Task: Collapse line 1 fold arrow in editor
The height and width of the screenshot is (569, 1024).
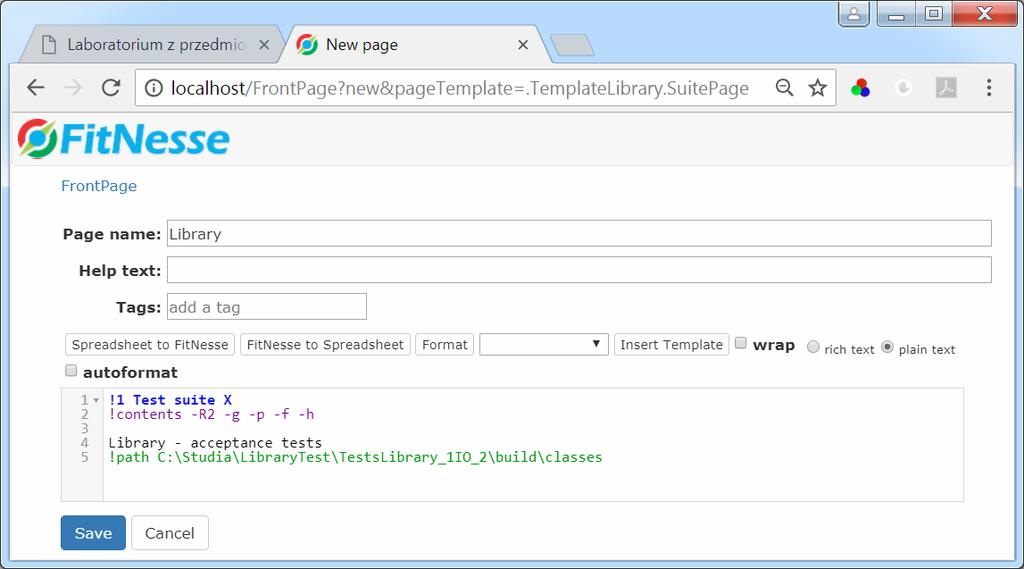Action: (x=96, y=400)
